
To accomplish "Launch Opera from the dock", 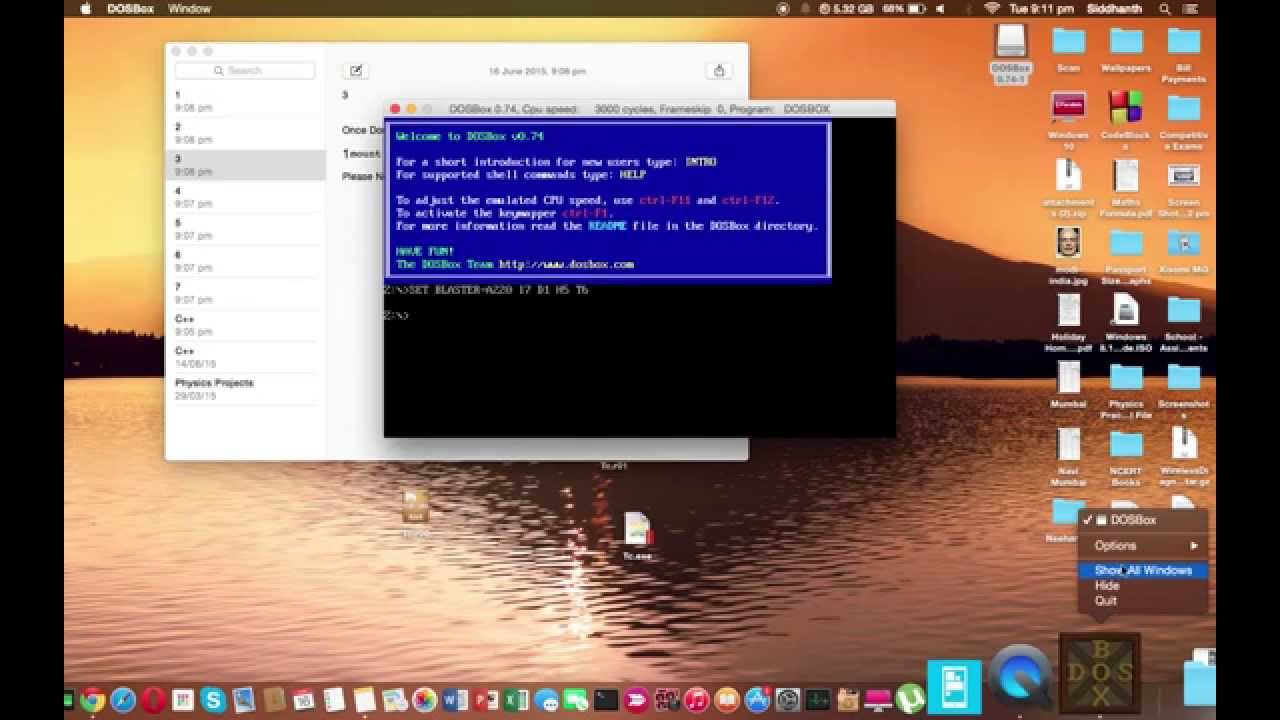I will [153, 700].
